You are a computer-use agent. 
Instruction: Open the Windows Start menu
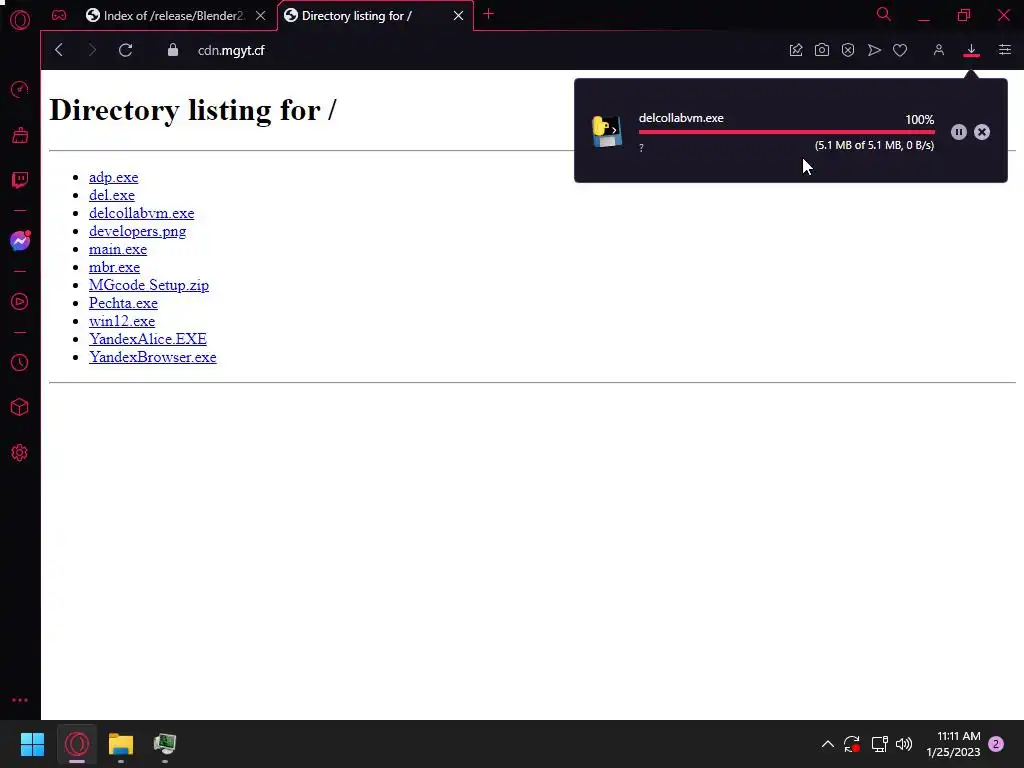(x=32, y=744)
